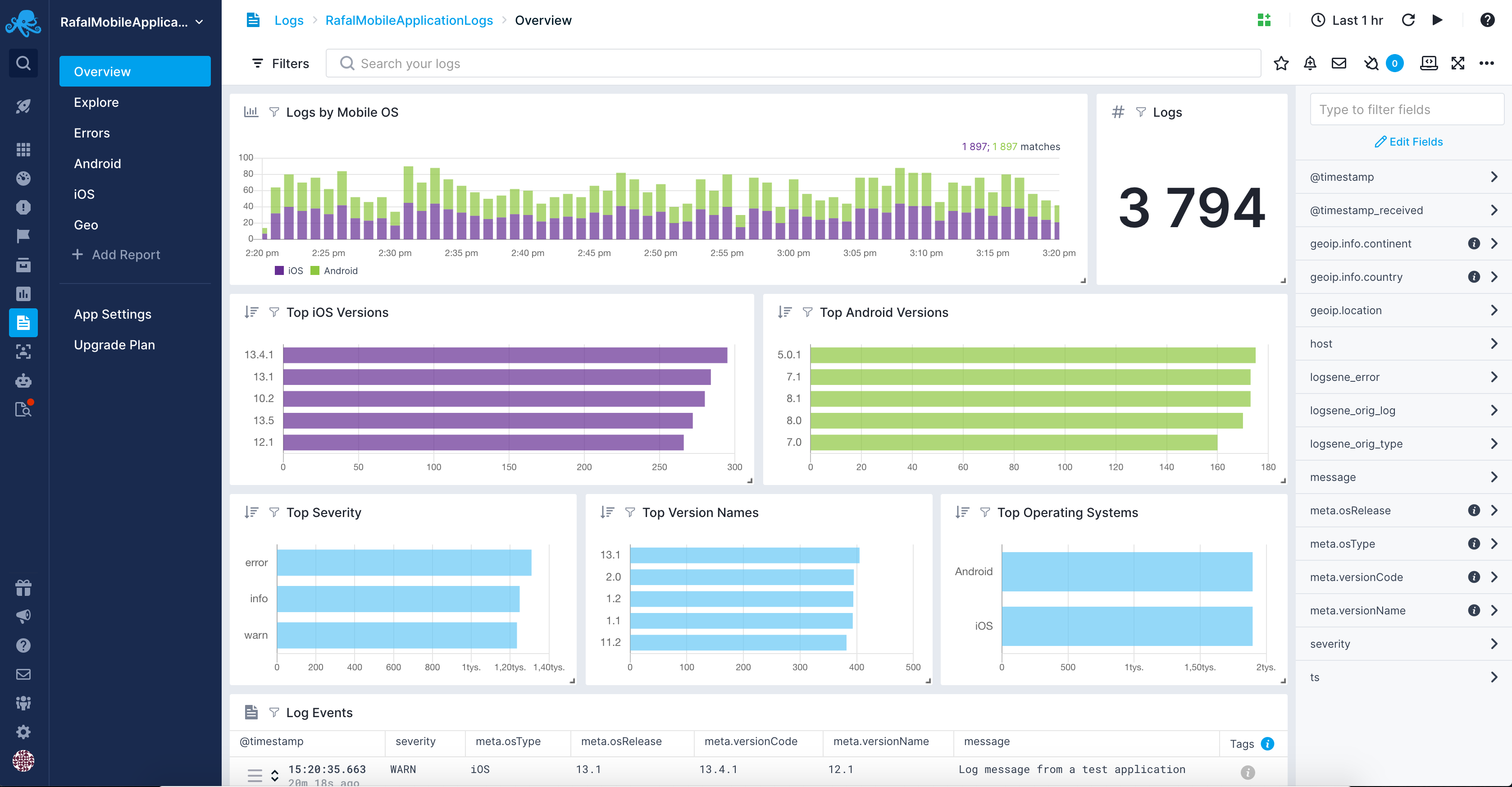Click the alert/notification bell icon
1512x787 pixels.
click(1310, 64)
